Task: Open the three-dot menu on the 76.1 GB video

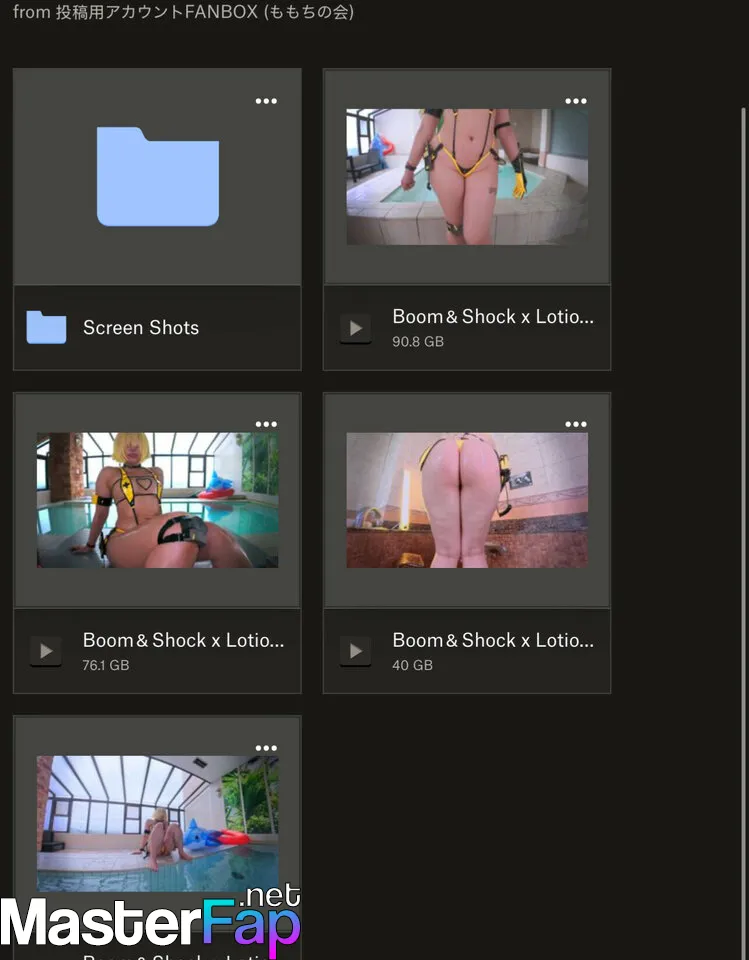Action: point(266,424)
